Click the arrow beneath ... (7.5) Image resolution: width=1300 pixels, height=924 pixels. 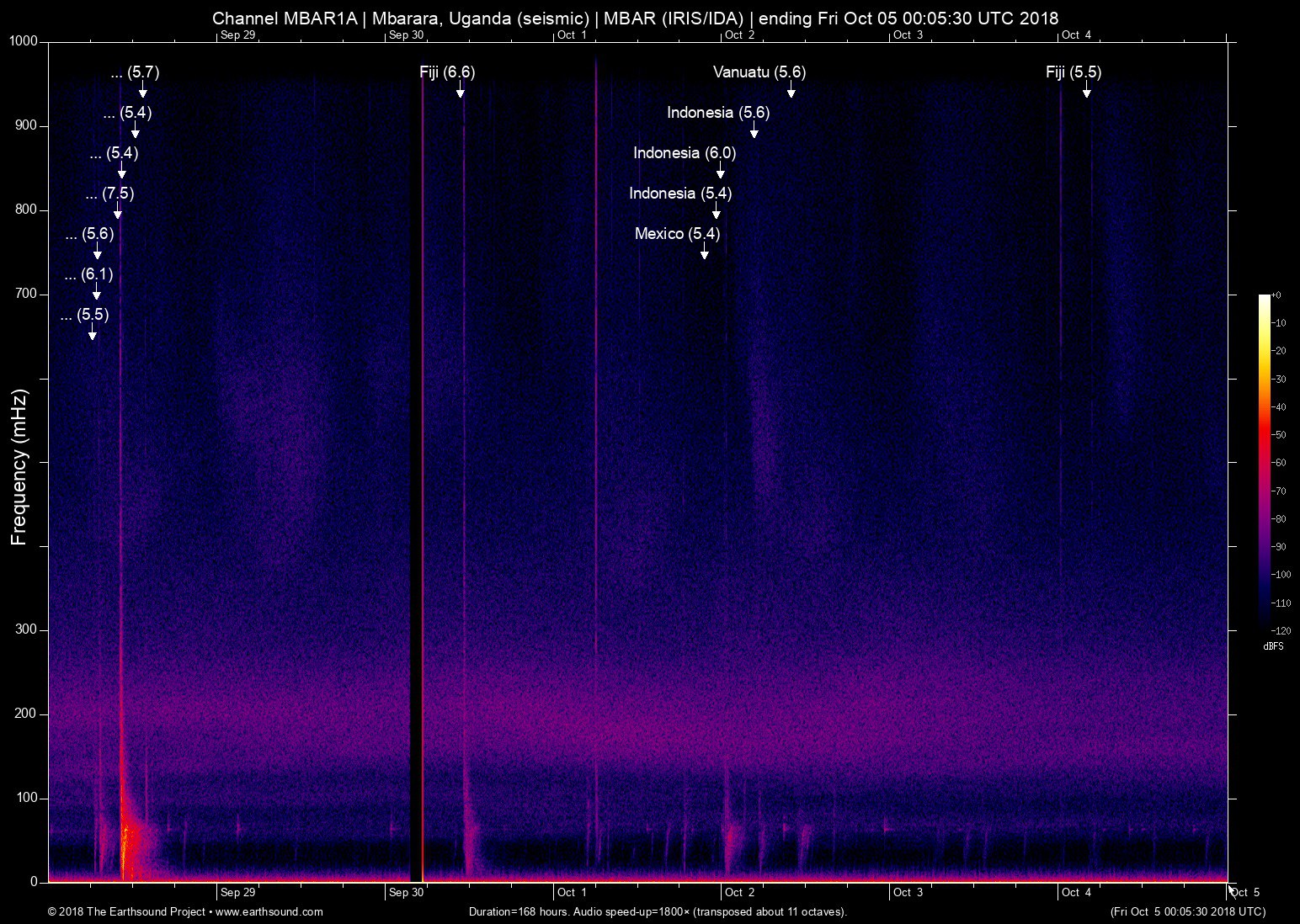click(x=118, y=211)
